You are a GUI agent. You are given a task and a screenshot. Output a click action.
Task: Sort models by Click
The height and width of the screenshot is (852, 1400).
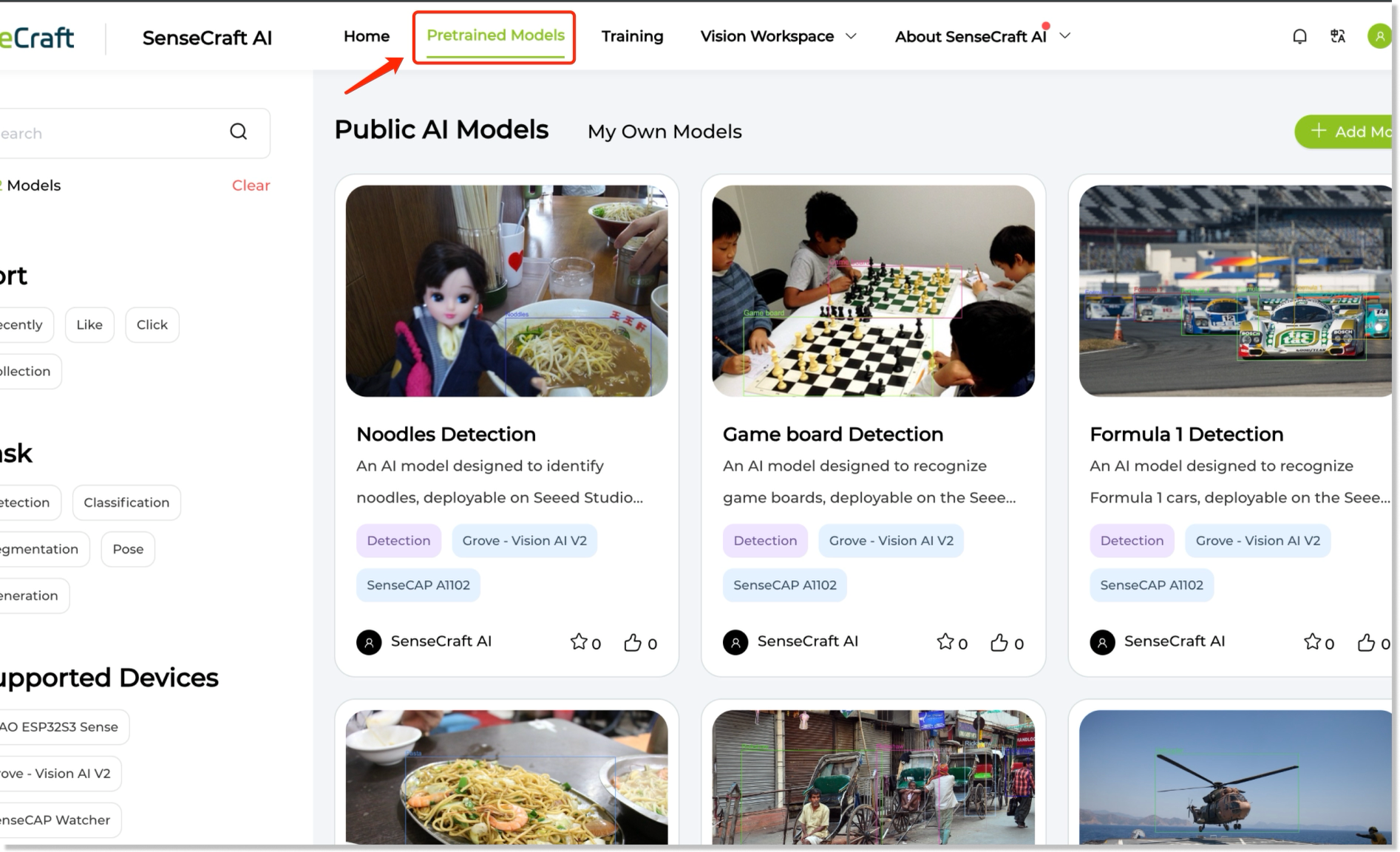click(152, 325)
